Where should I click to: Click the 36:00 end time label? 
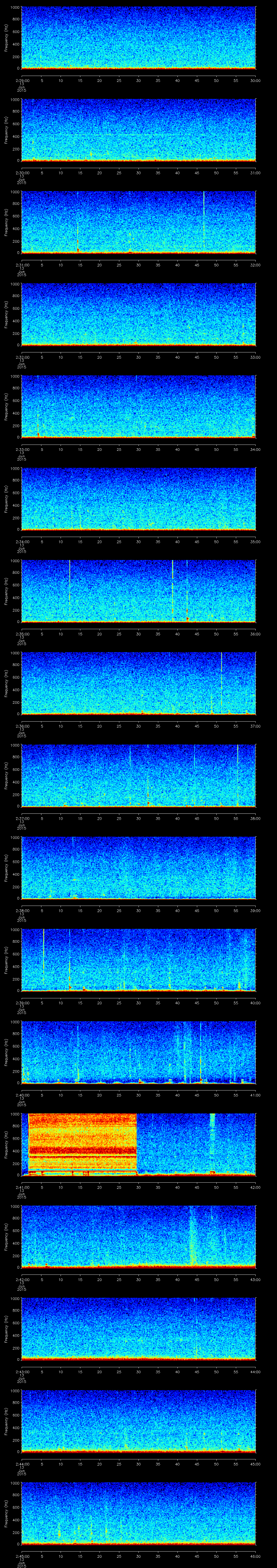pyautogui.click(x=255, y=634)
